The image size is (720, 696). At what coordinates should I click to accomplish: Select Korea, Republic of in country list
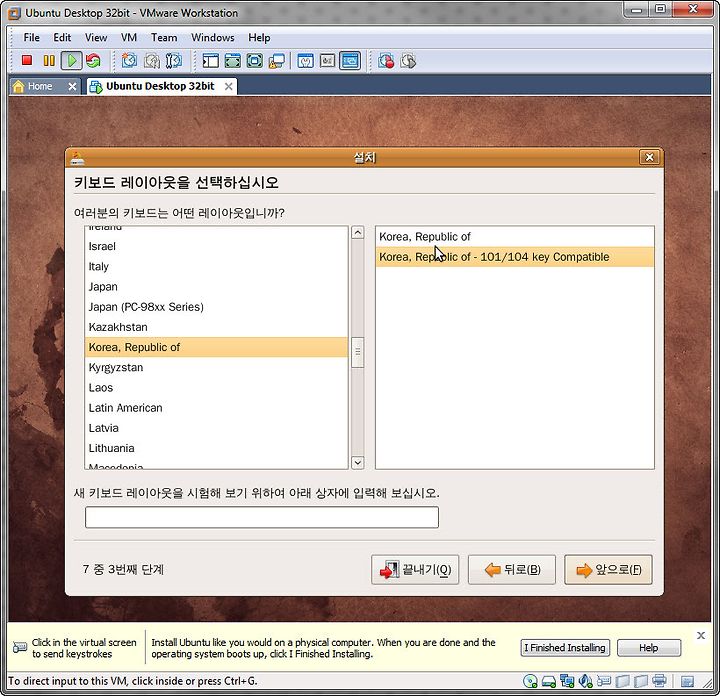click(216, 348)
